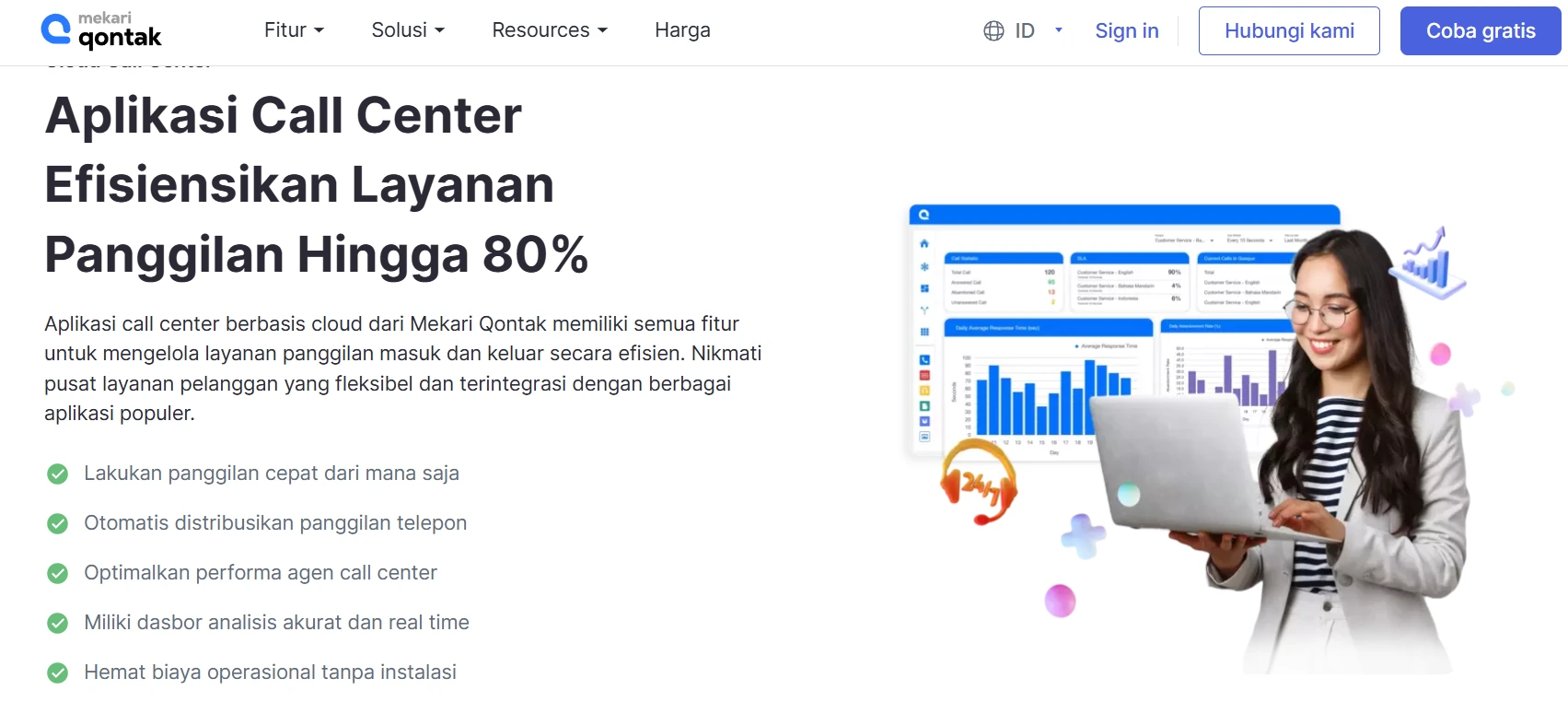Click the Sign in link
Viewport: 1568px width, 702px height.
[1126, 30]
